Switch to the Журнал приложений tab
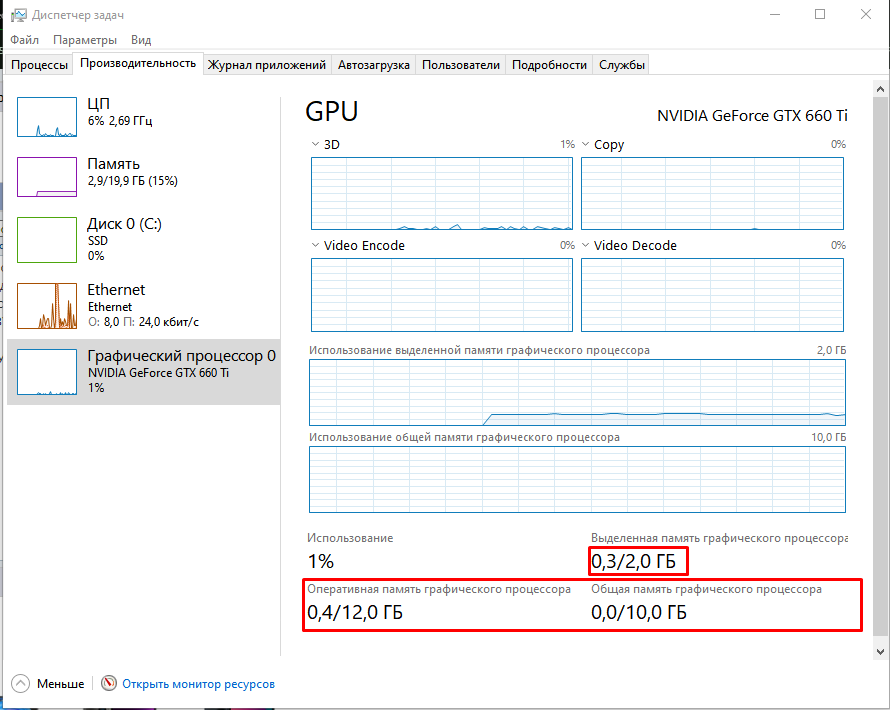This screenshot has height=710, width=890. pos(267,65)
